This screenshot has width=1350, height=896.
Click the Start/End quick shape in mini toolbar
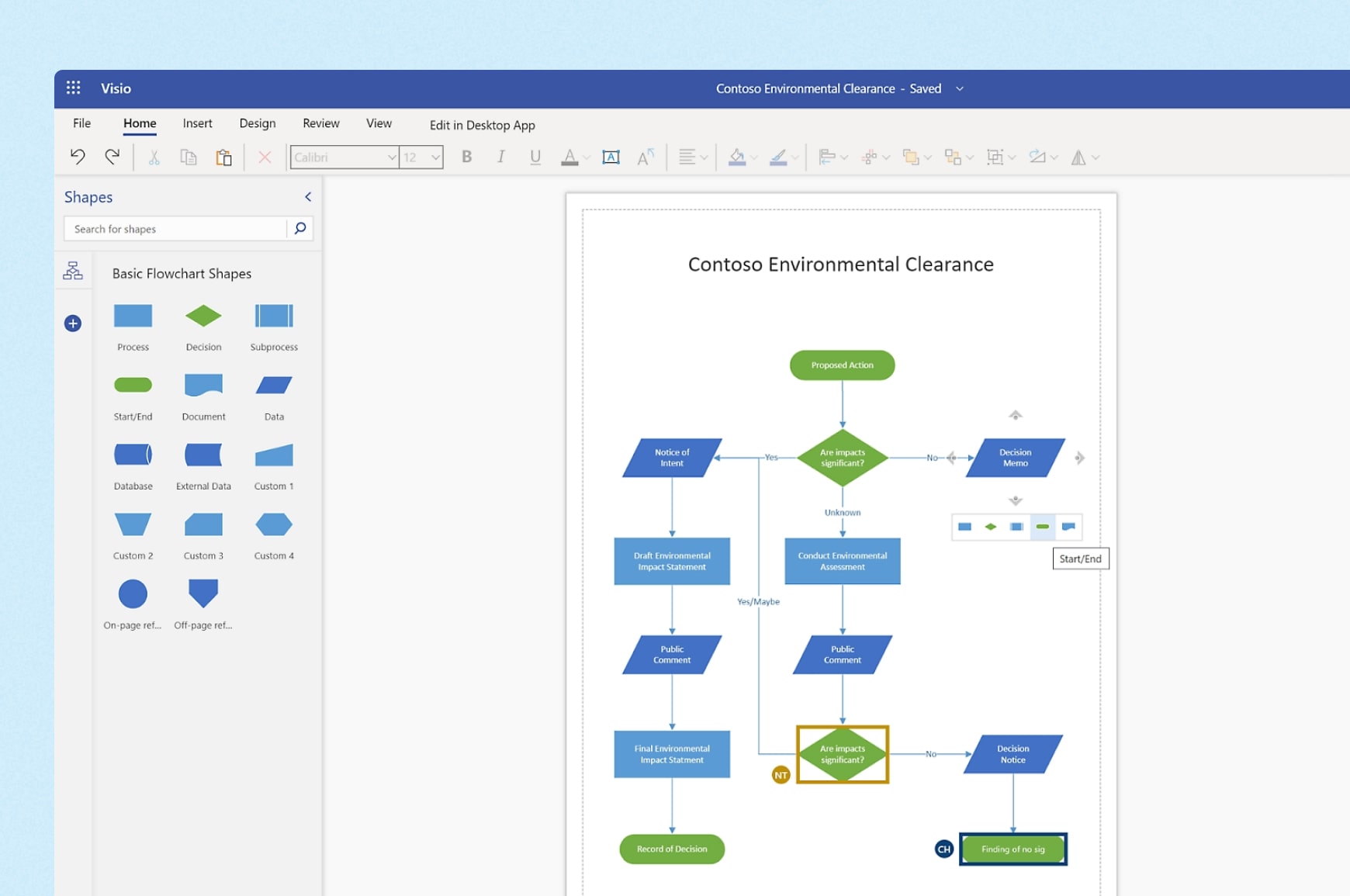(x=1043, y=527)
